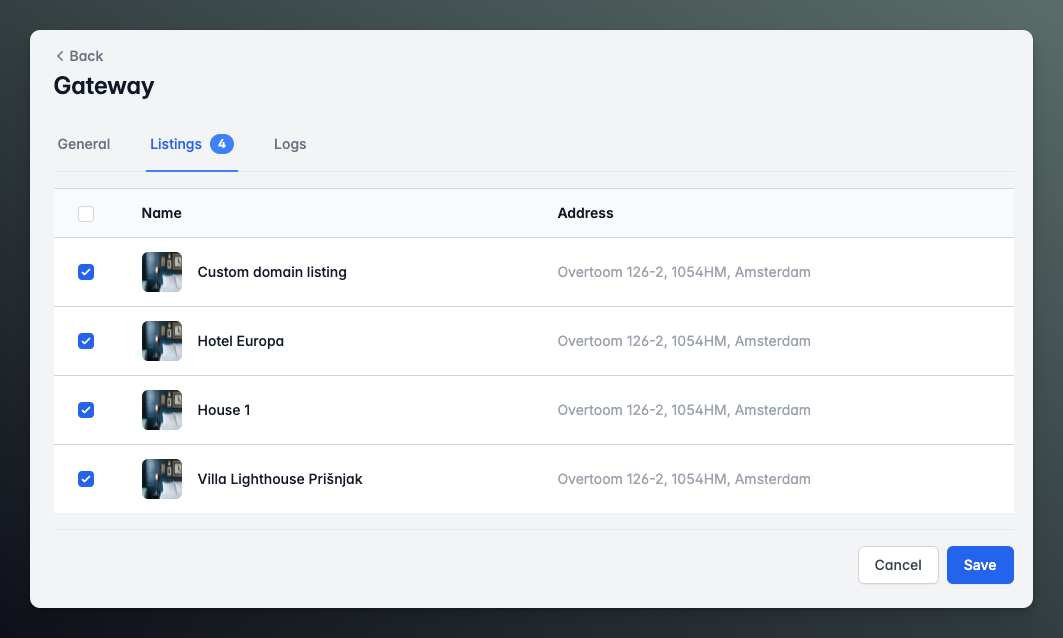Viewport: 1063px width, 638px height.
Task: Click the Hotel Europa thumbnail image
Action: pyautogui.click(x=162, y=341)
